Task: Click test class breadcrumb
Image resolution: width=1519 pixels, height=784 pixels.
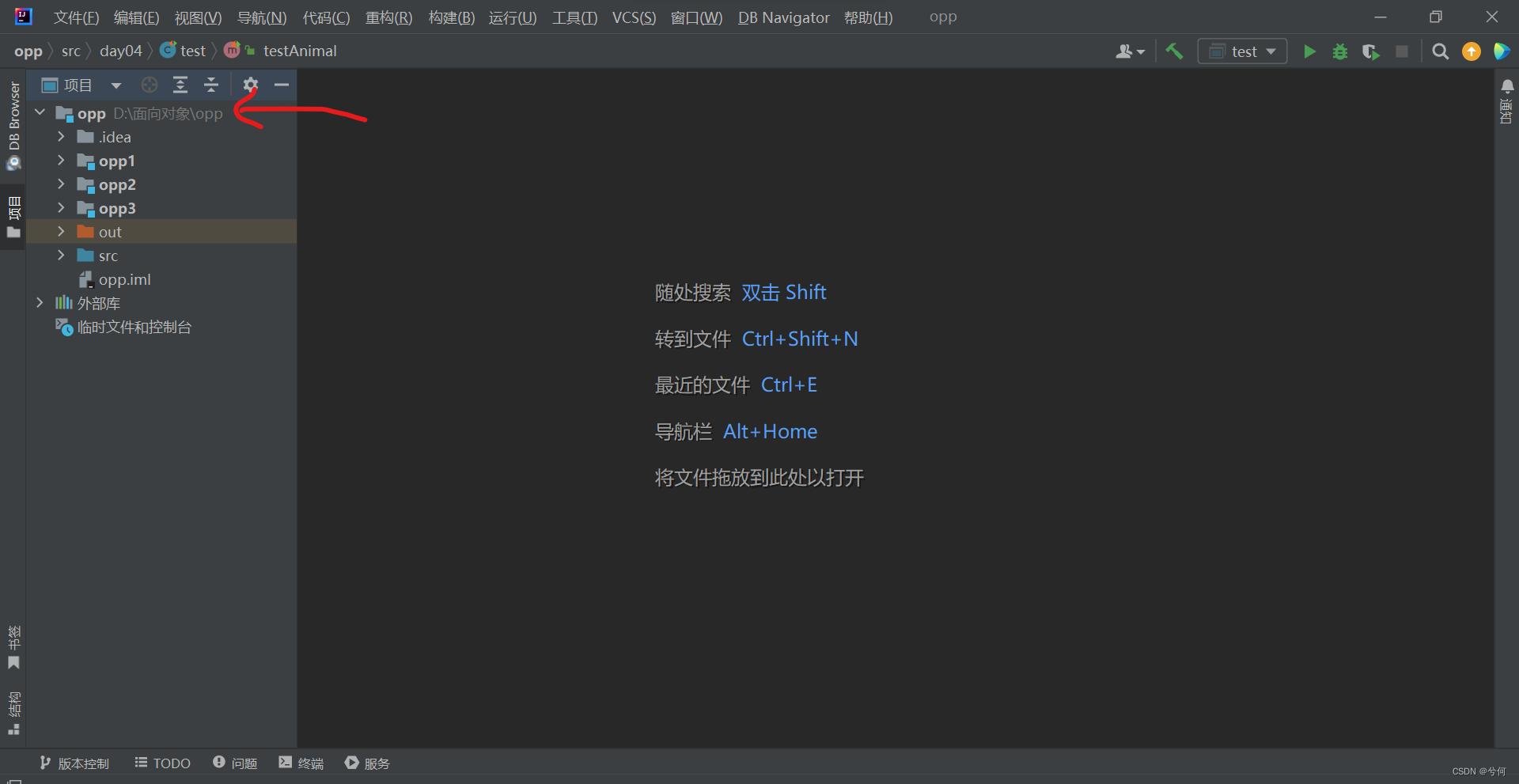Action: point(183,51)
